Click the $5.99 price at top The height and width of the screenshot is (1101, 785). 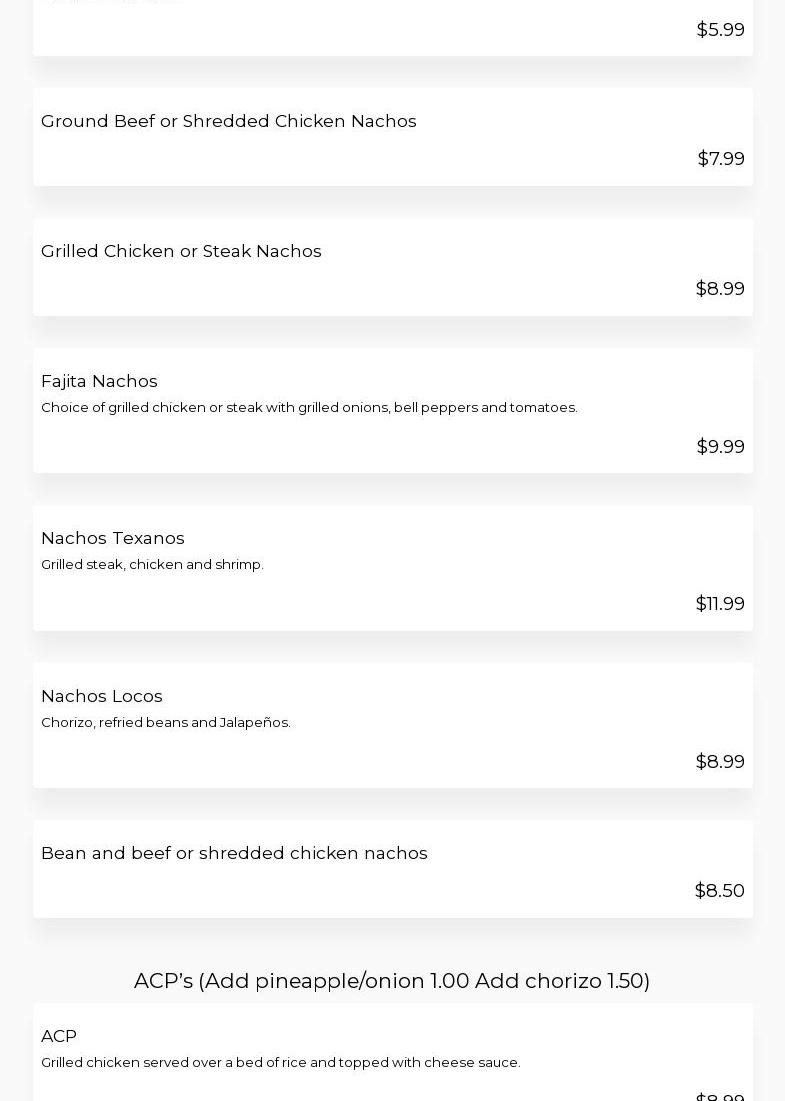tap(720, 29)
